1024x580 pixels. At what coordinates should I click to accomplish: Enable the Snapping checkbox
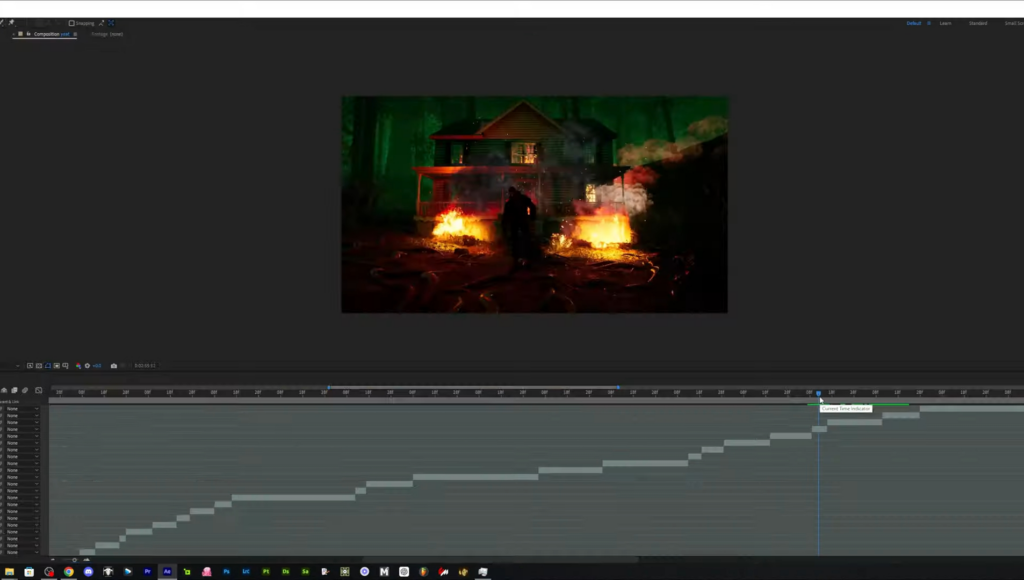(72, 23)
